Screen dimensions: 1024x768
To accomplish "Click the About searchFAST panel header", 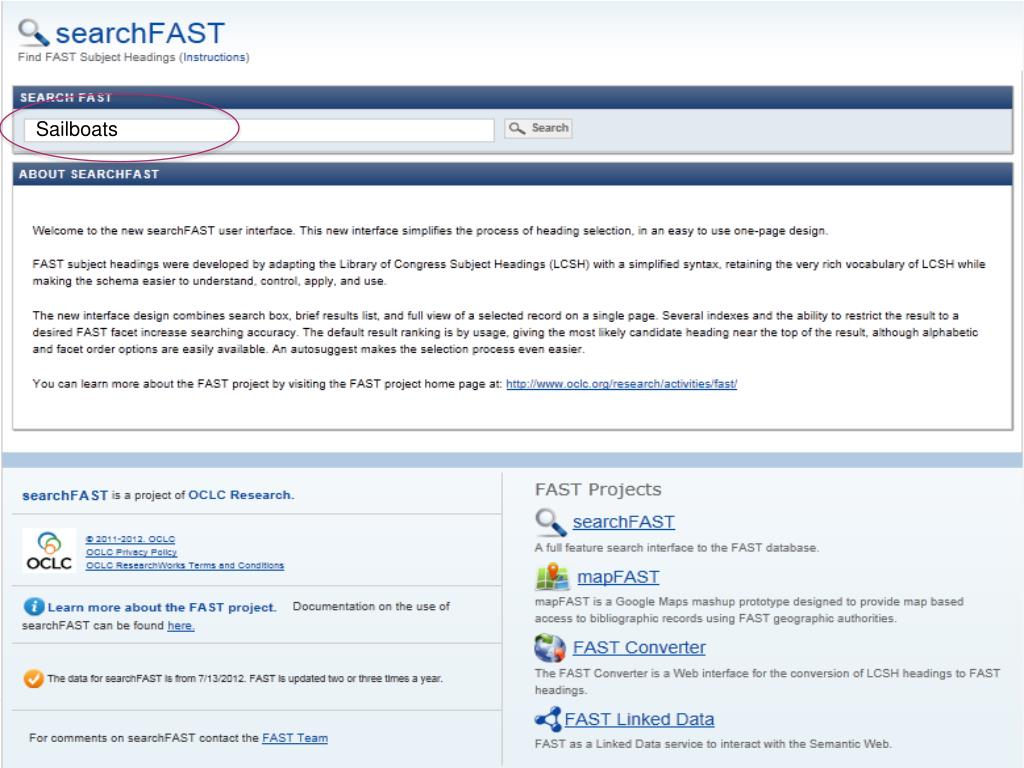I will (x=513, y=174).
